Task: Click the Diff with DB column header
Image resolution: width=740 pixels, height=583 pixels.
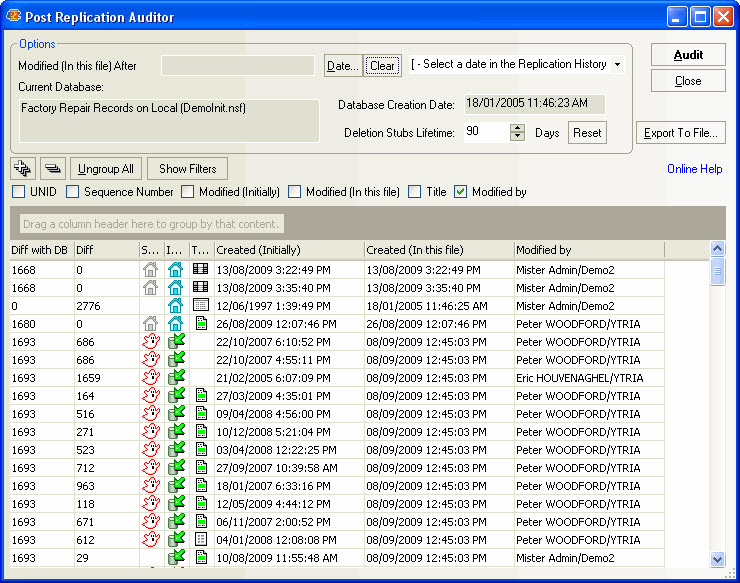Action: coord(40,250)
